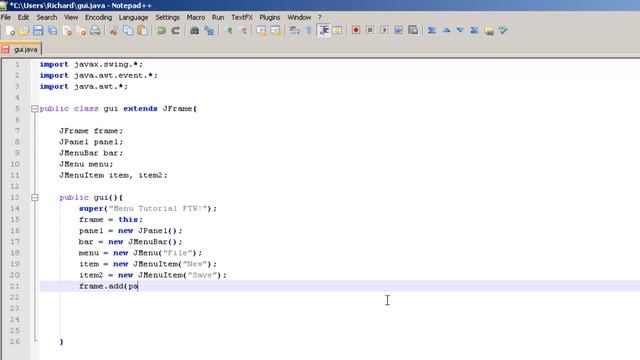Open the Settings menu

pyautogui.click(x=167, y=17)
